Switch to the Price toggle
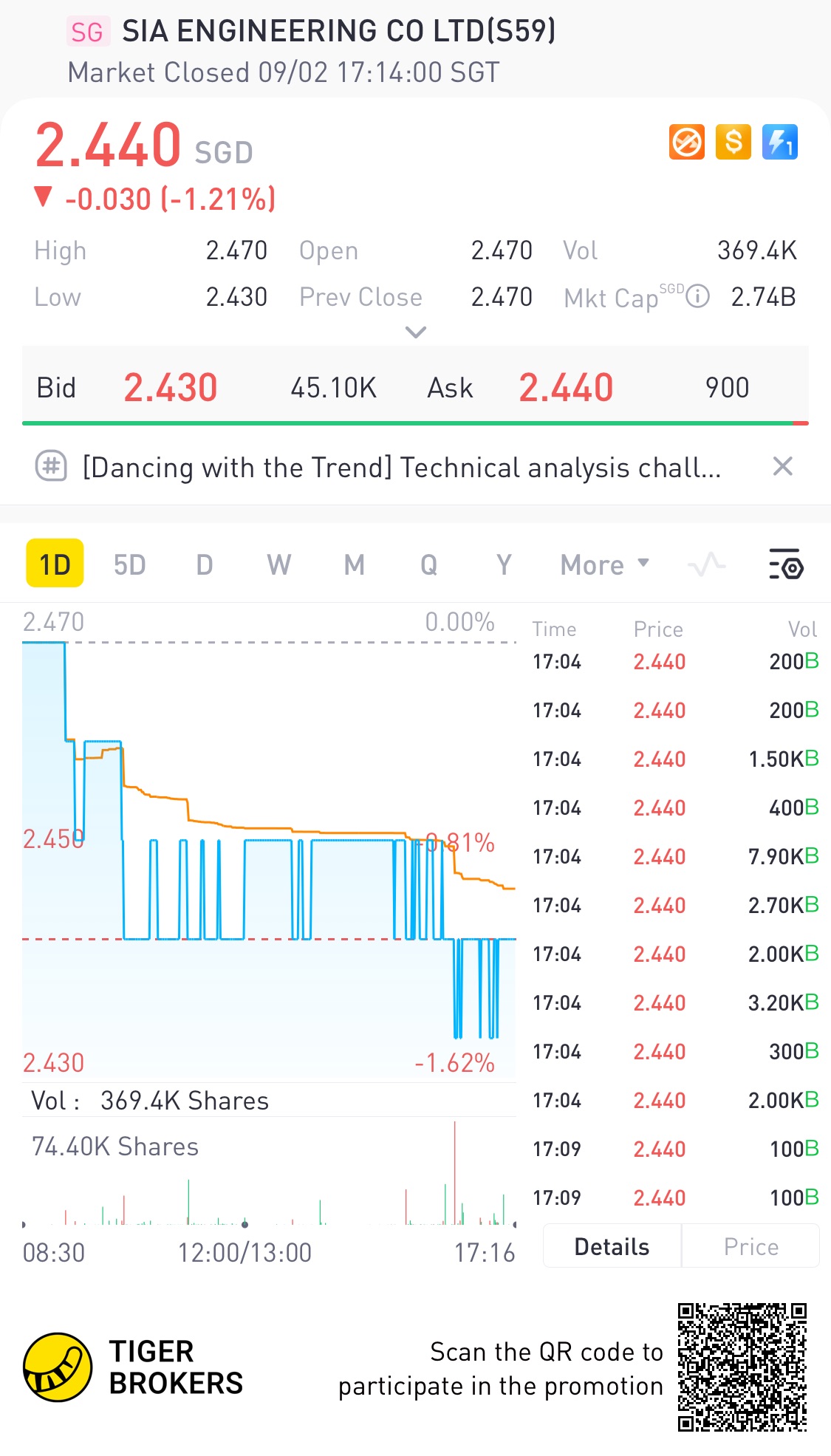 (x=750, y=1247)
